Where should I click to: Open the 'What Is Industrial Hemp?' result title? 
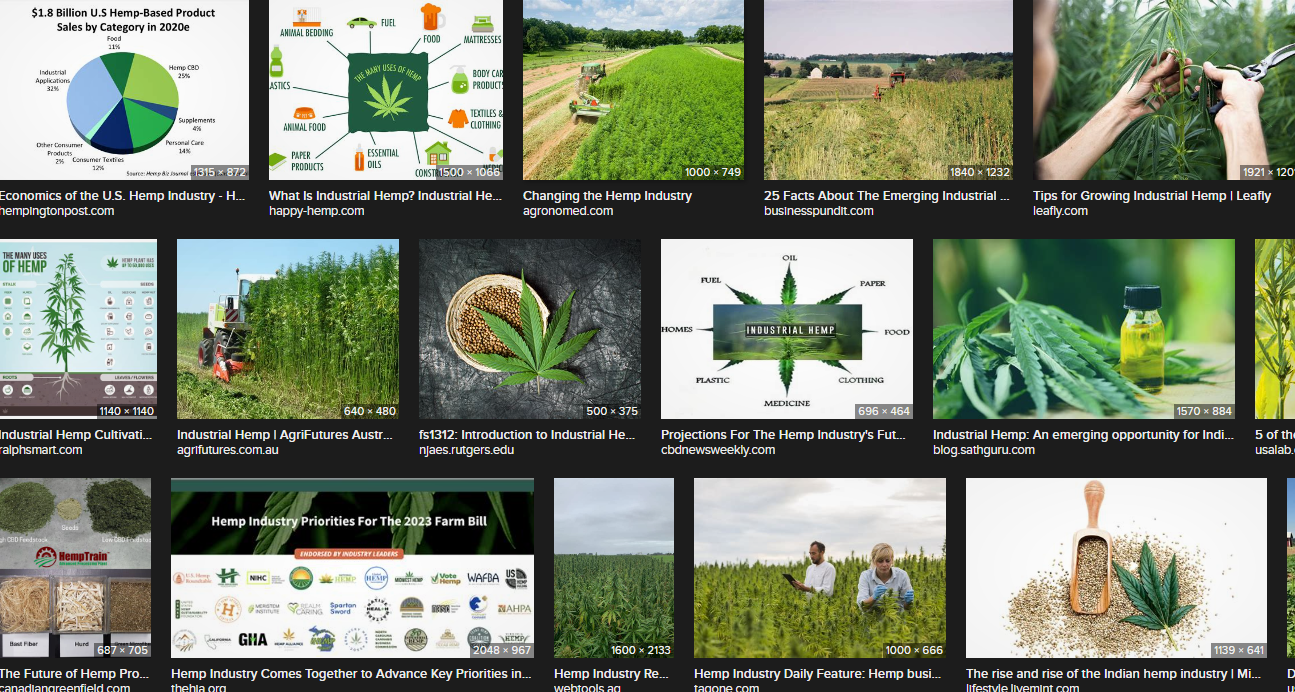[385, 196]
